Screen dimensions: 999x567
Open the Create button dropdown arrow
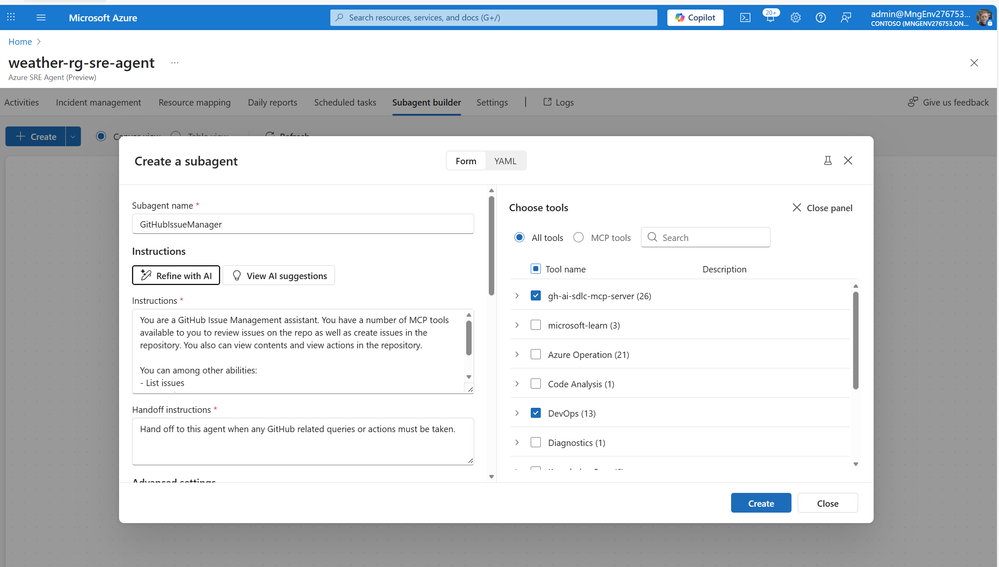click(73, 136)
